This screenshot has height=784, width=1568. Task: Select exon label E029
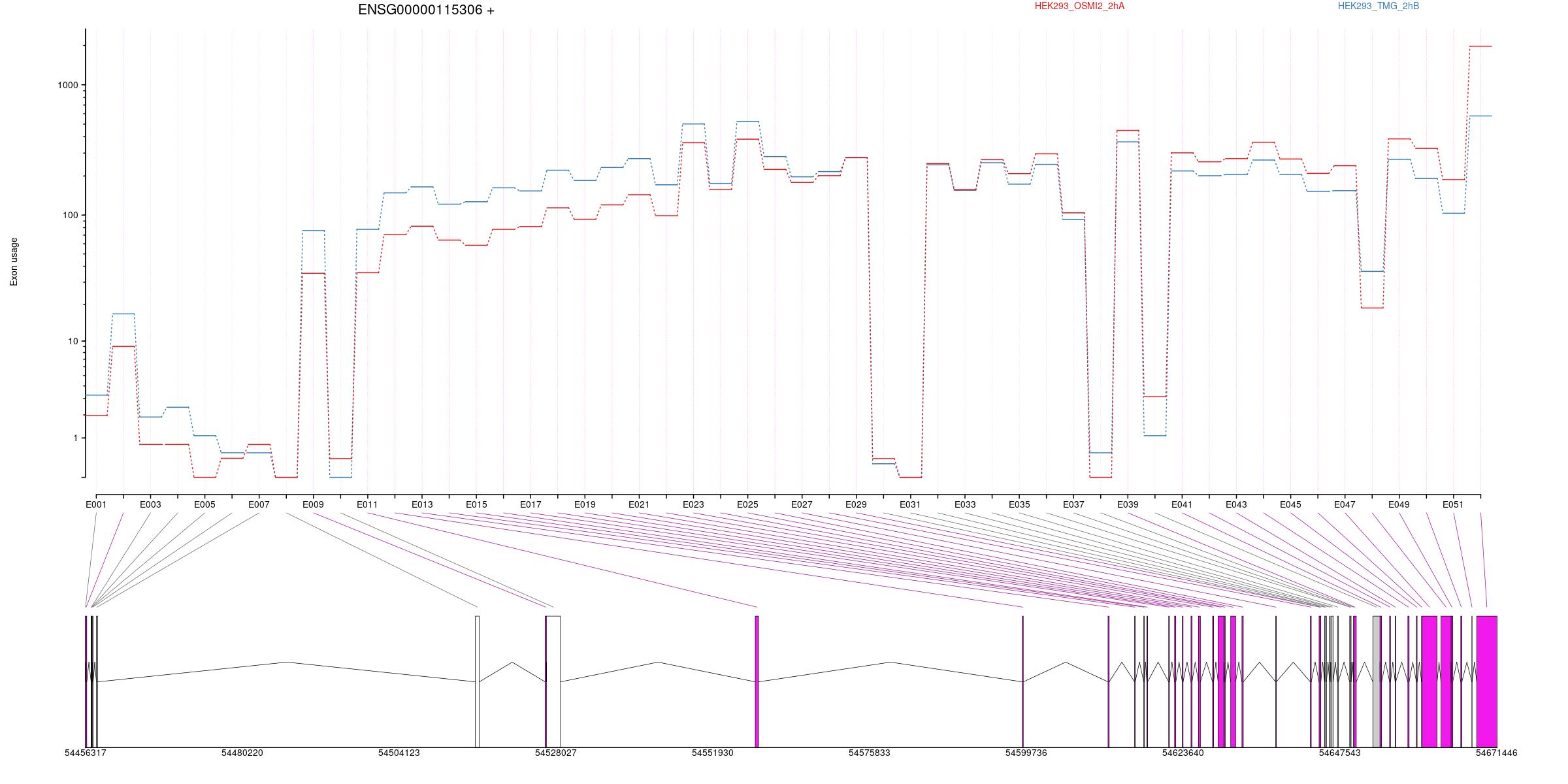pos(856,504)
